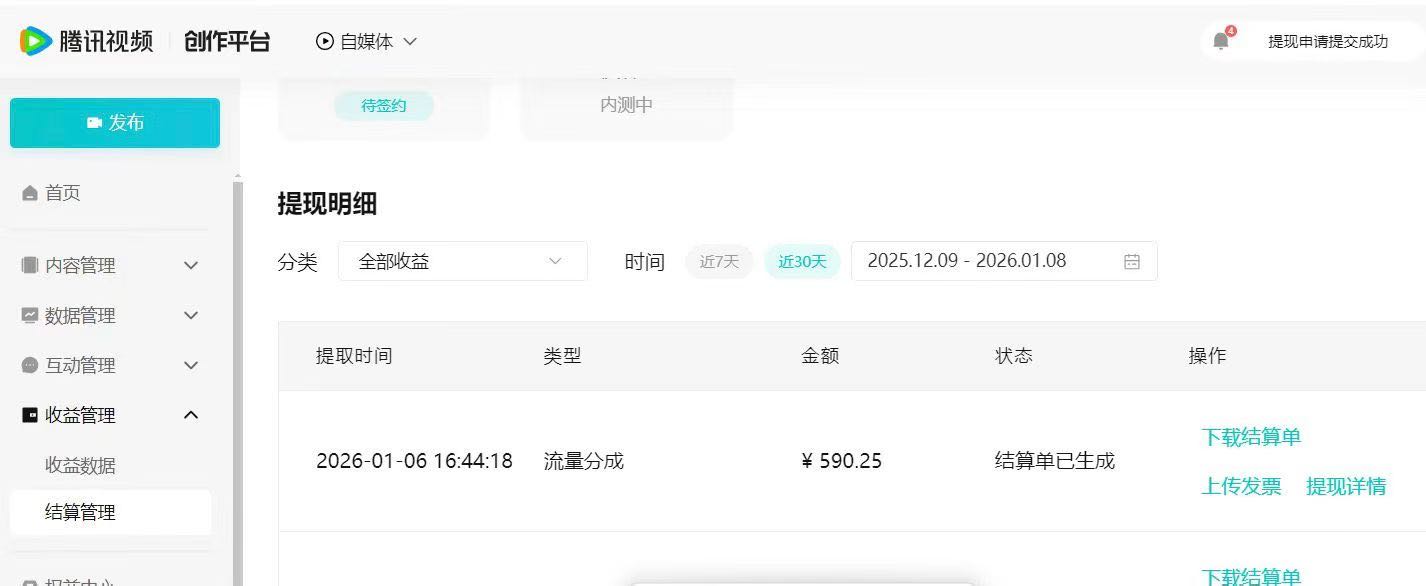Click the 收益管理 earnings icon
1426x586 pixels.
tap(28, 415)
